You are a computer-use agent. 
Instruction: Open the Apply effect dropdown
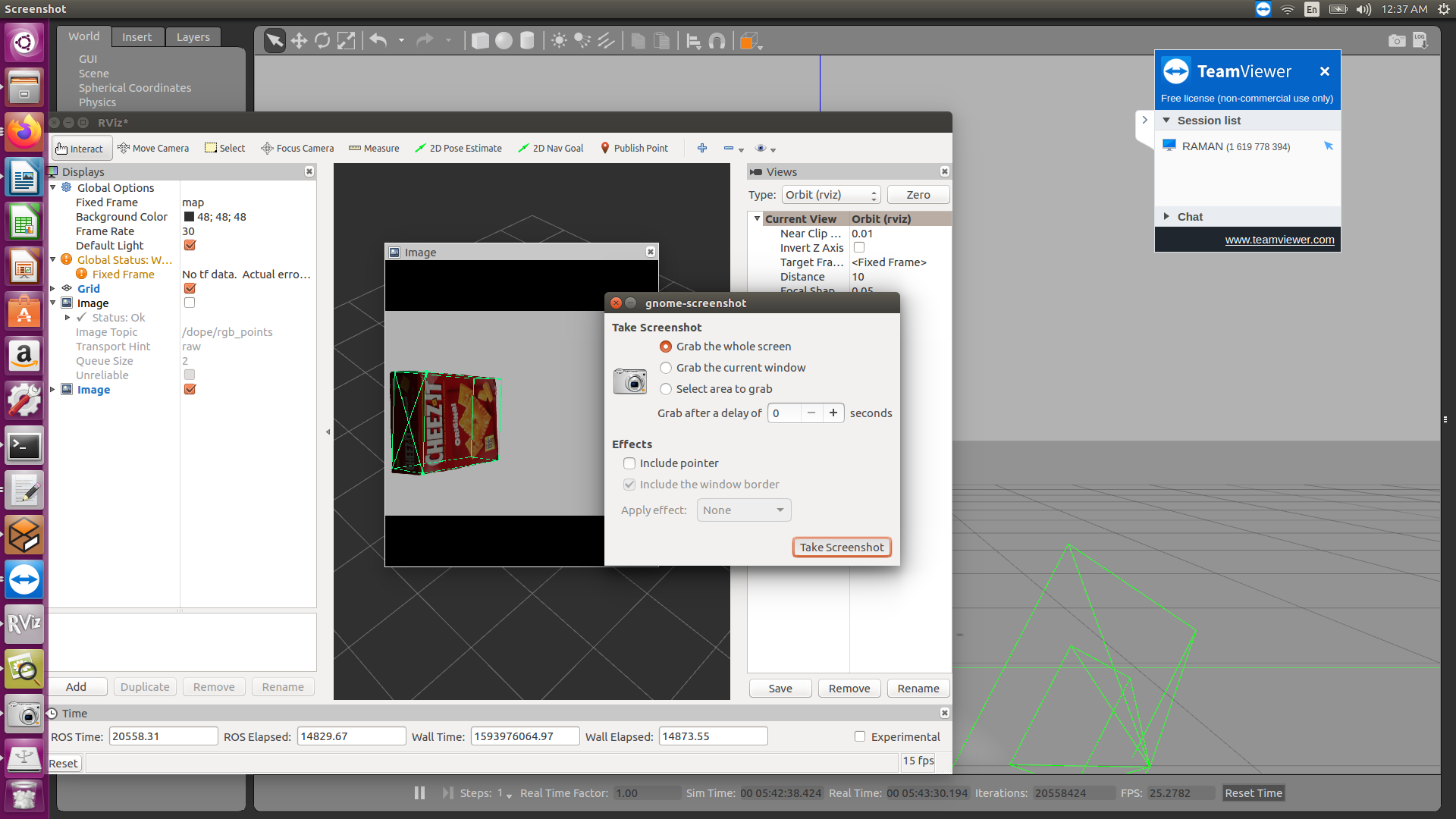743,510
